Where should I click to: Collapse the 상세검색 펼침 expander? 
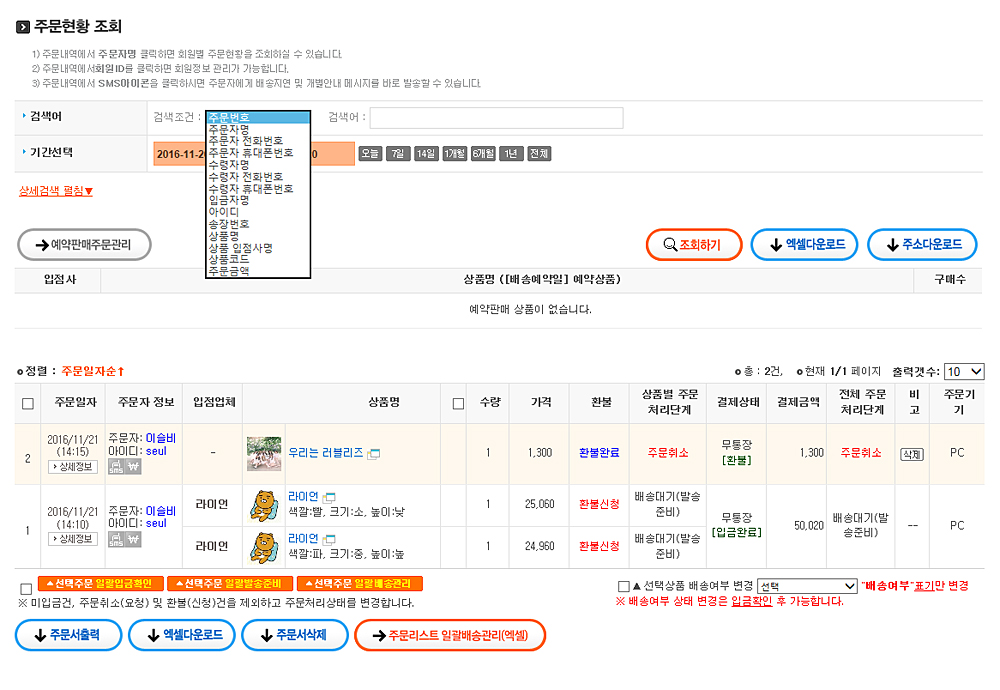click(x=56, y=191)
